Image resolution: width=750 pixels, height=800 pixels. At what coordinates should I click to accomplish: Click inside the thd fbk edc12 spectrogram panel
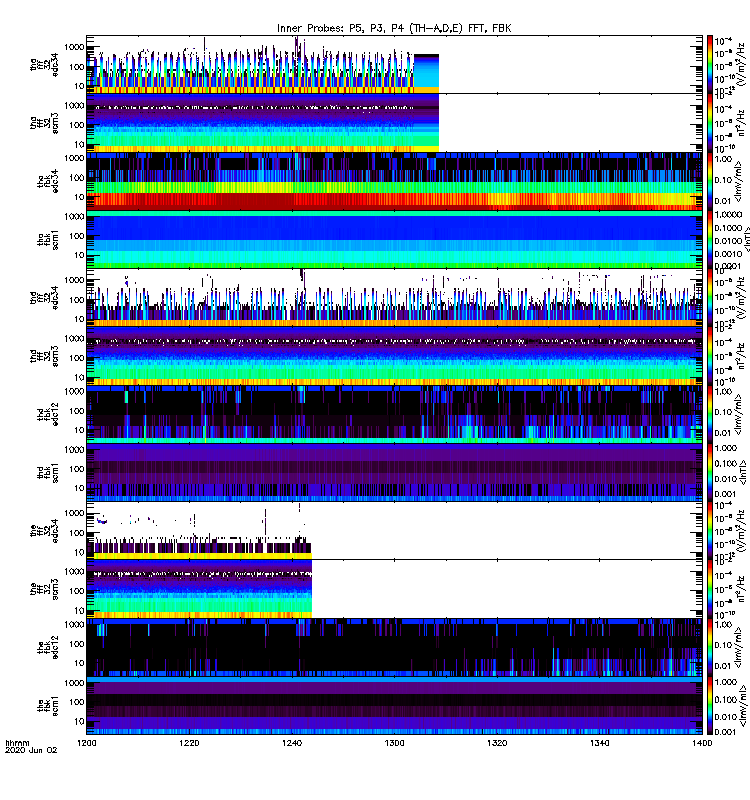pyautogui.click(x=394, y=414)
